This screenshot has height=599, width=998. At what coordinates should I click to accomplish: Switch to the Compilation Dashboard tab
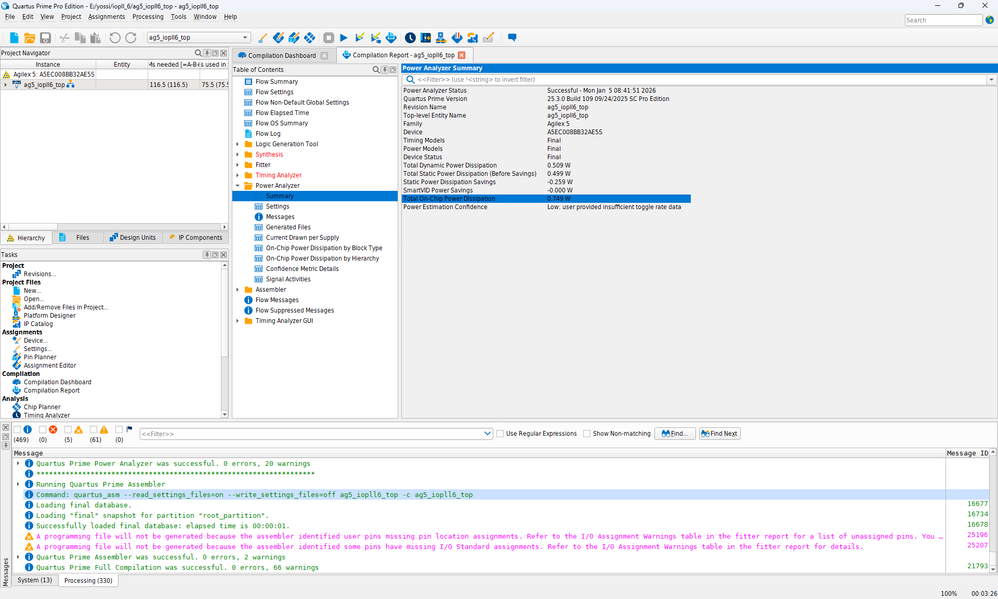(281, 55)
